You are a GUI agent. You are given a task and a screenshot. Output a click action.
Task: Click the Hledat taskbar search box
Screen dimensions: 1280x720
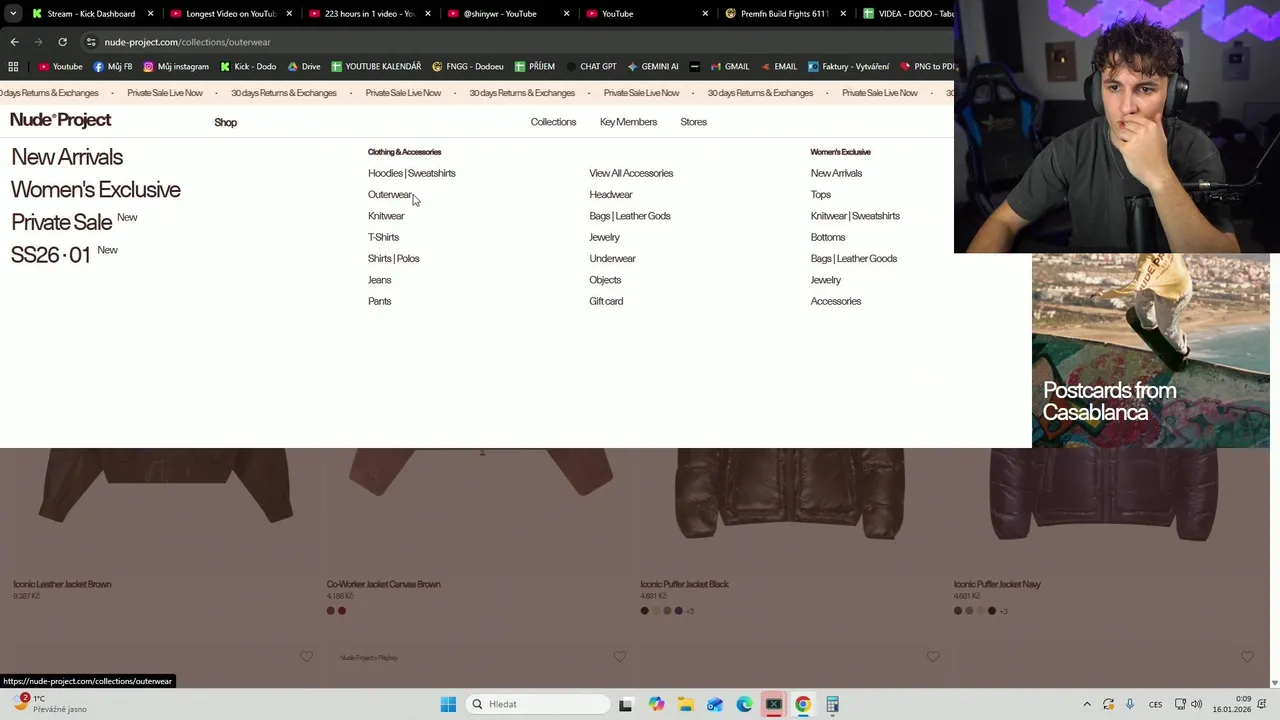pos(538,704)
